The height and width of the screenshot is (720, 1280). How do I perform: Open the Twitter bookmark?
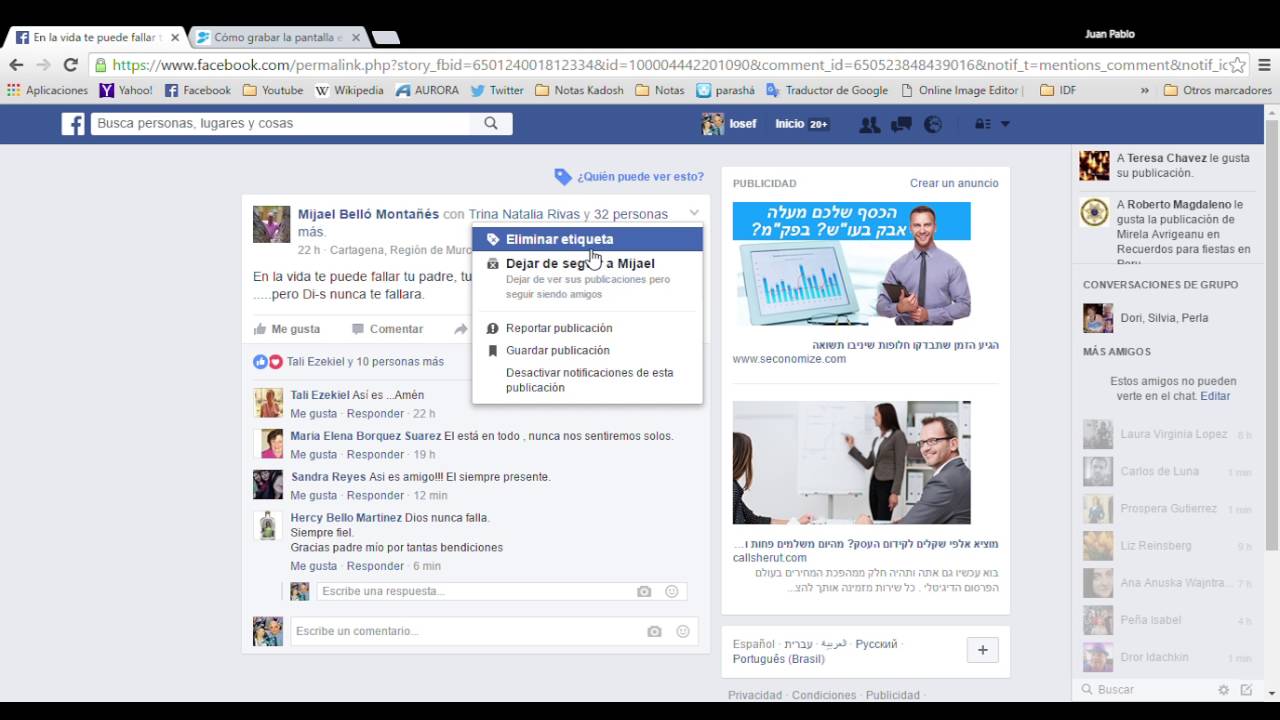(497, 90)
